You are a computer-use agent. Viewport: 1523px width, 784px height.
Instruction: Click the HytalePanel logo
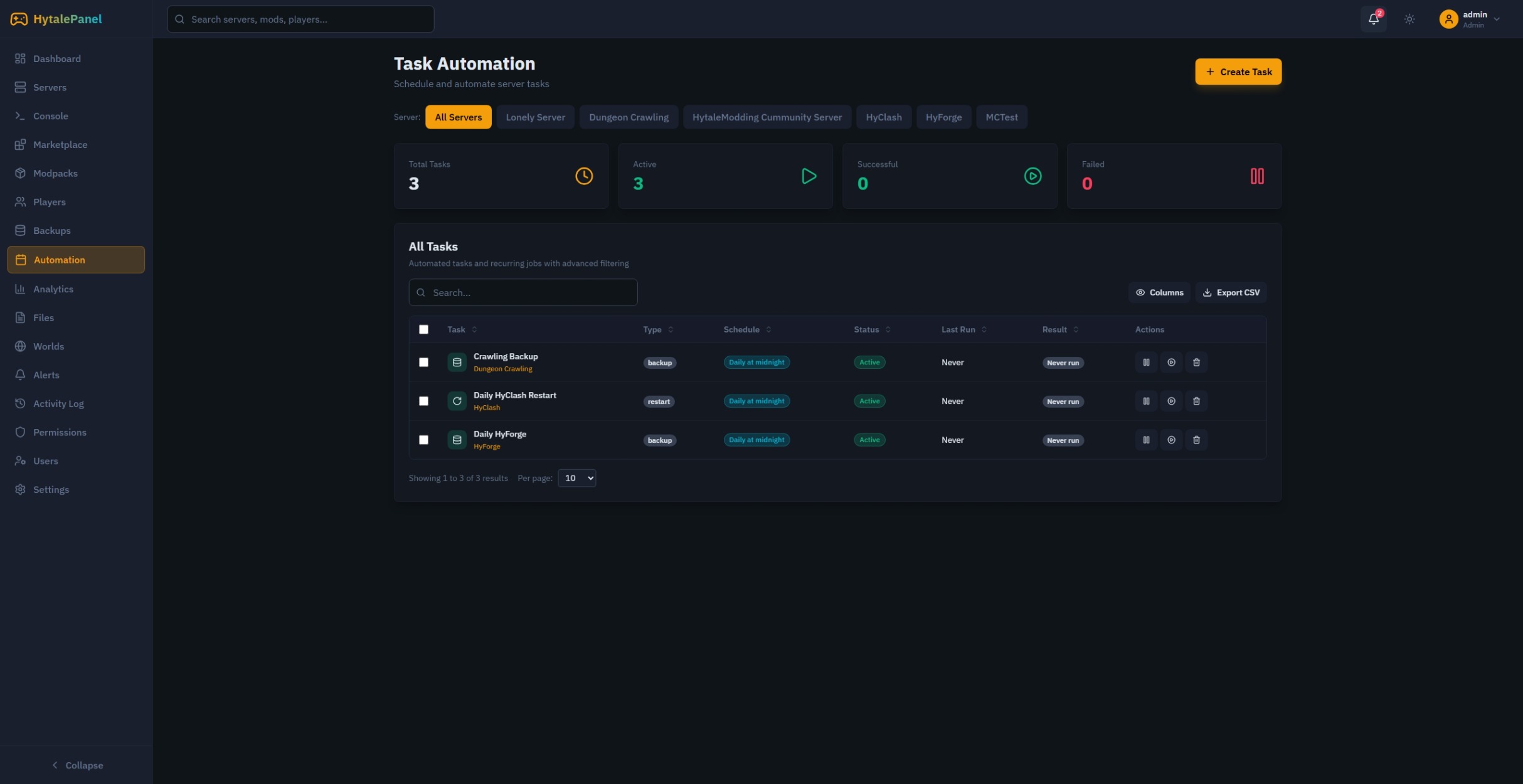[x=56, y=19]
